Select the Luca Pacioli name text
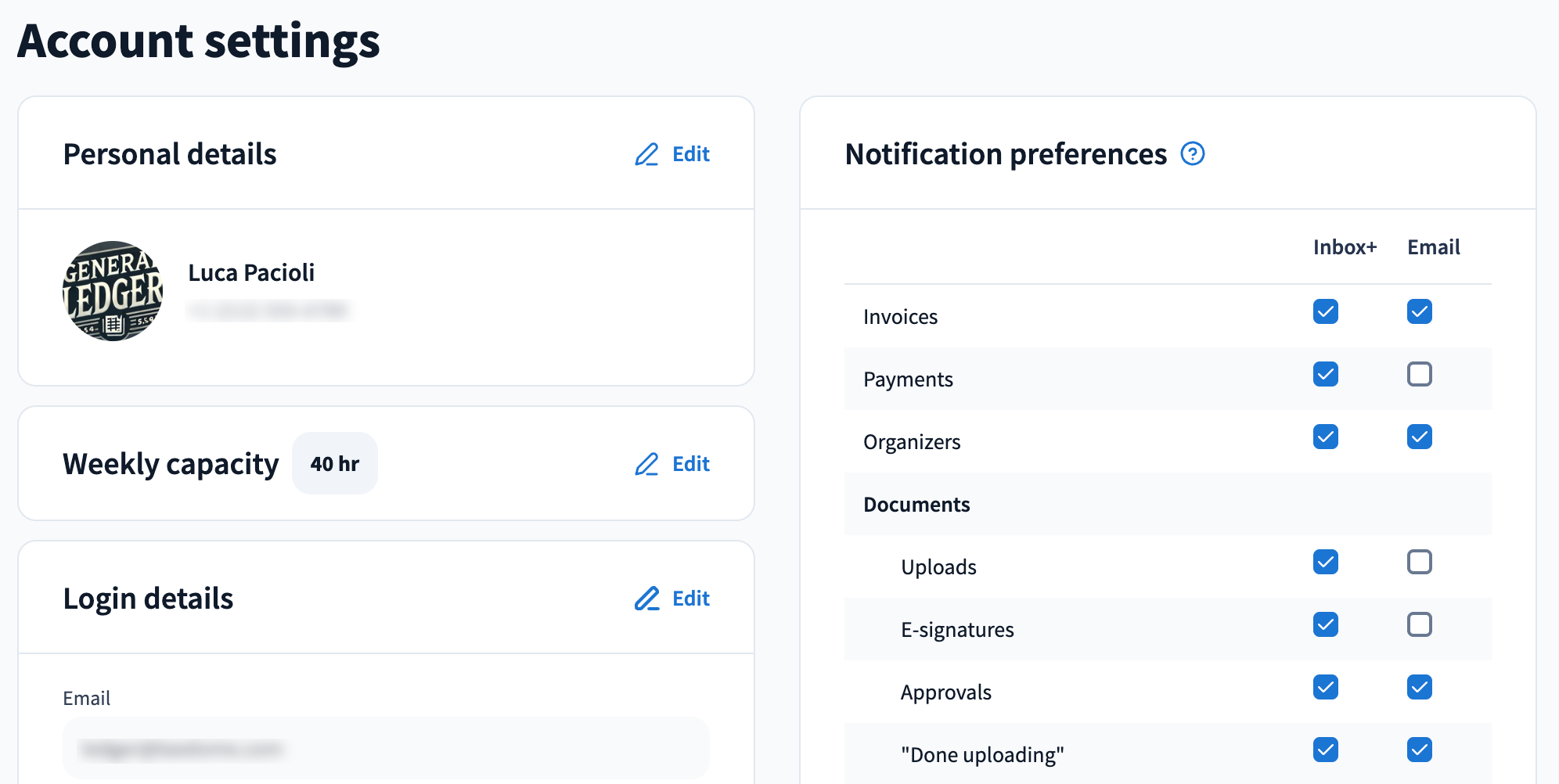Screen dimensions: 1559x784 (x=251, y=273)
